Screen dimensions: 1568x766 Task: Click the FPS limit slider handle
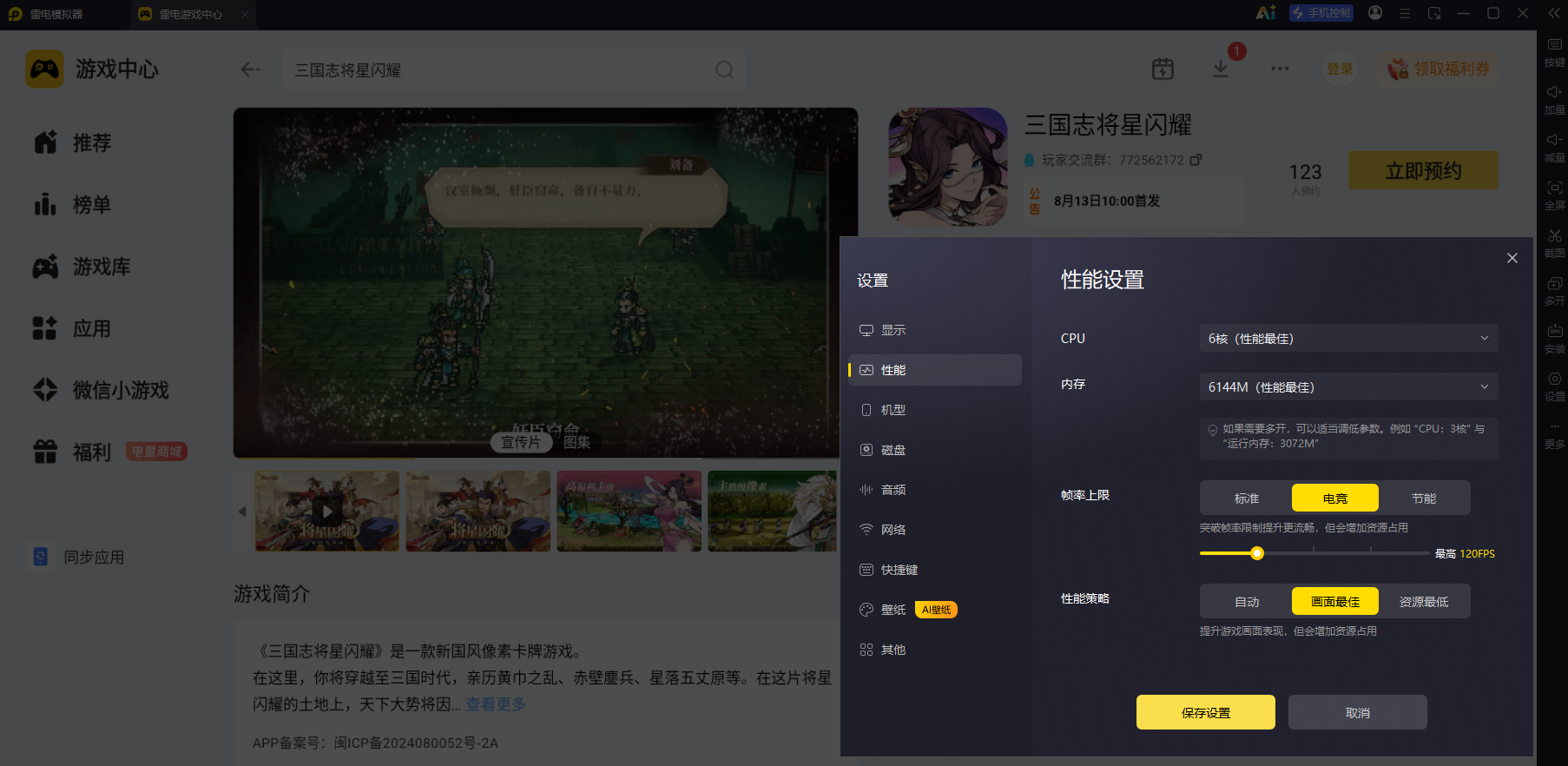point(1257,553)
